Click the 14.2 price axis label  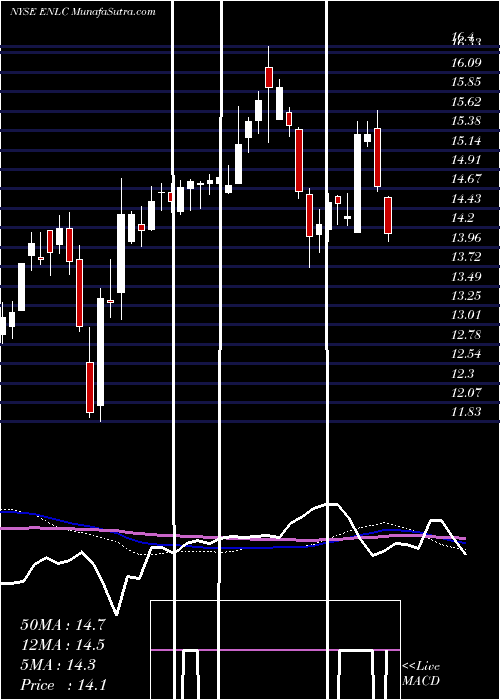pyautogui.click(x=462, y=218)
